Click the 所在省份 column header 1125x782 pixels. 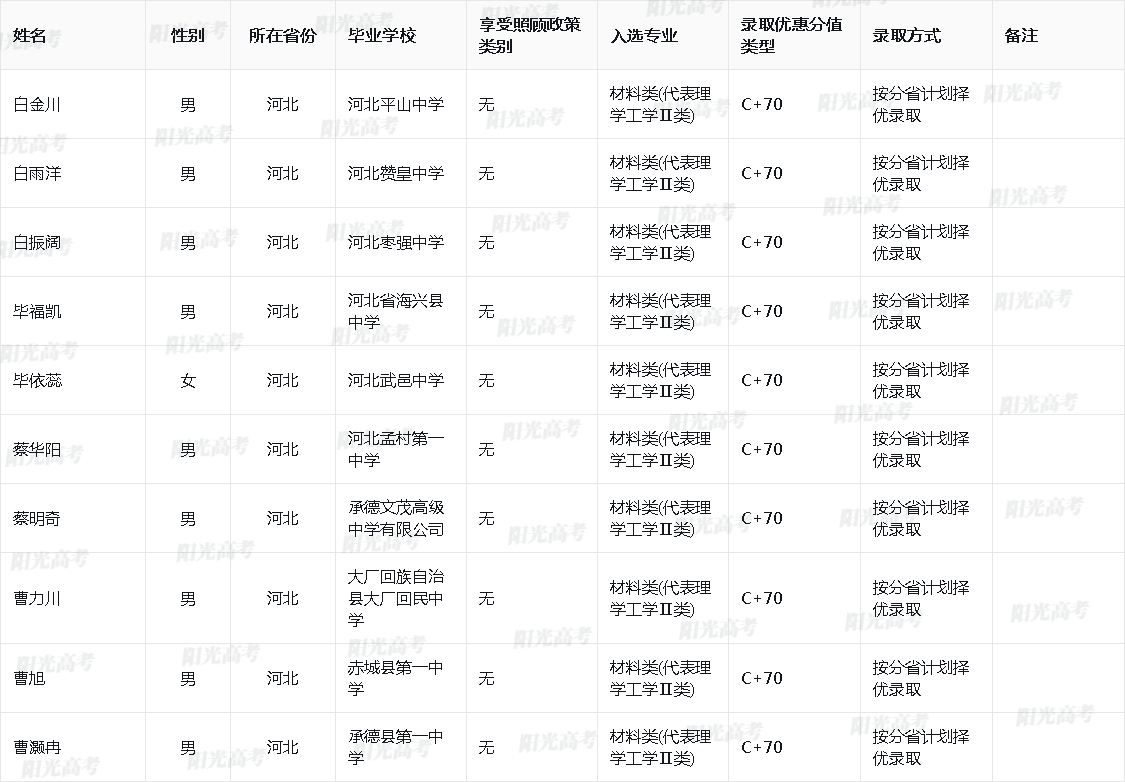click(x=283, y=36)
